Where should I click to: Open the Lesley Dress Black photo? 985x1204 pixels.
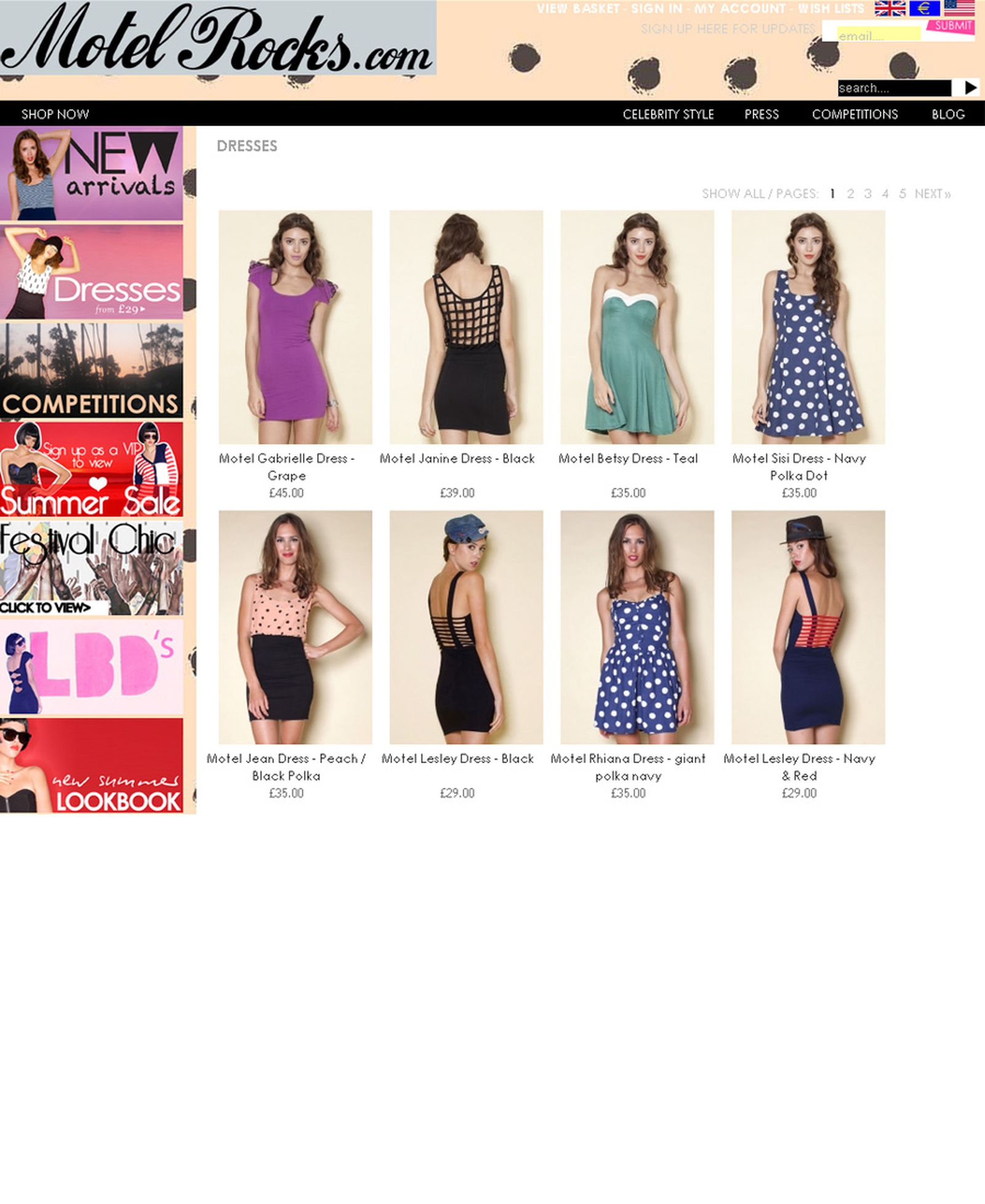pyautogui.click(x=466, y=627)
